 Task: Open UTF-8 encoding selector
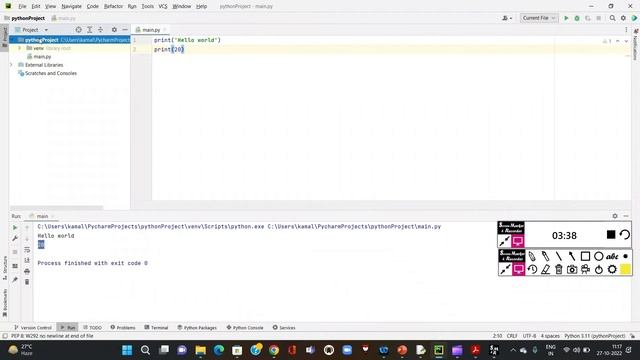[529, 336]
